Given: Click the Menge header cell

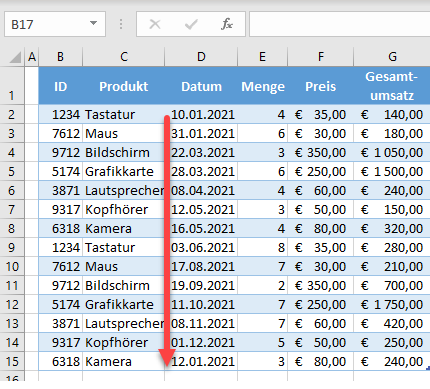Looking at the screenshot, I should tap(262, 86).
